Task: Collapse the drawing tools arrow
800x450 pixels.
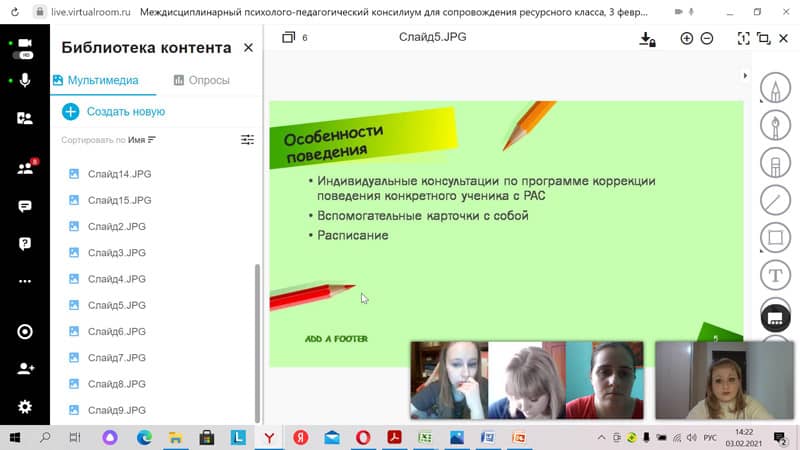Action: pyautogui.click(x=745, y=76)
